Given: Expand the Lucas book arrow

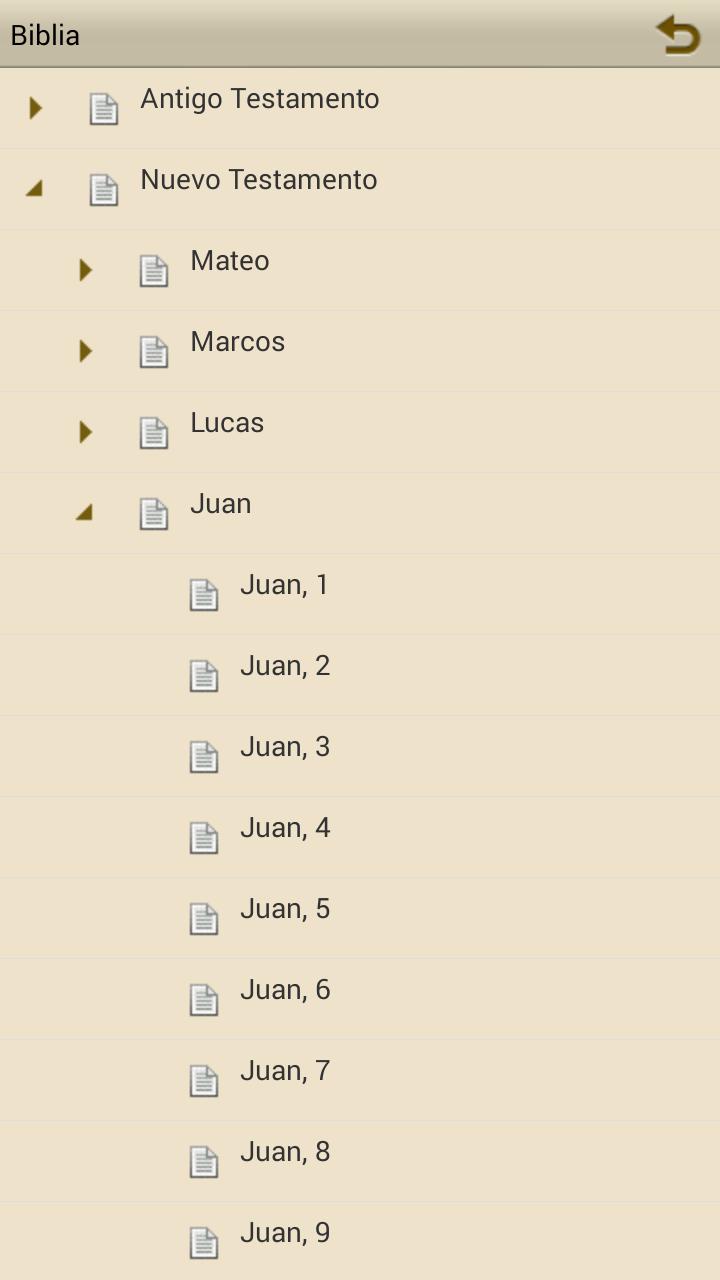Looking at the screenshot, I should pyautogui.click(x=86, y=432).
